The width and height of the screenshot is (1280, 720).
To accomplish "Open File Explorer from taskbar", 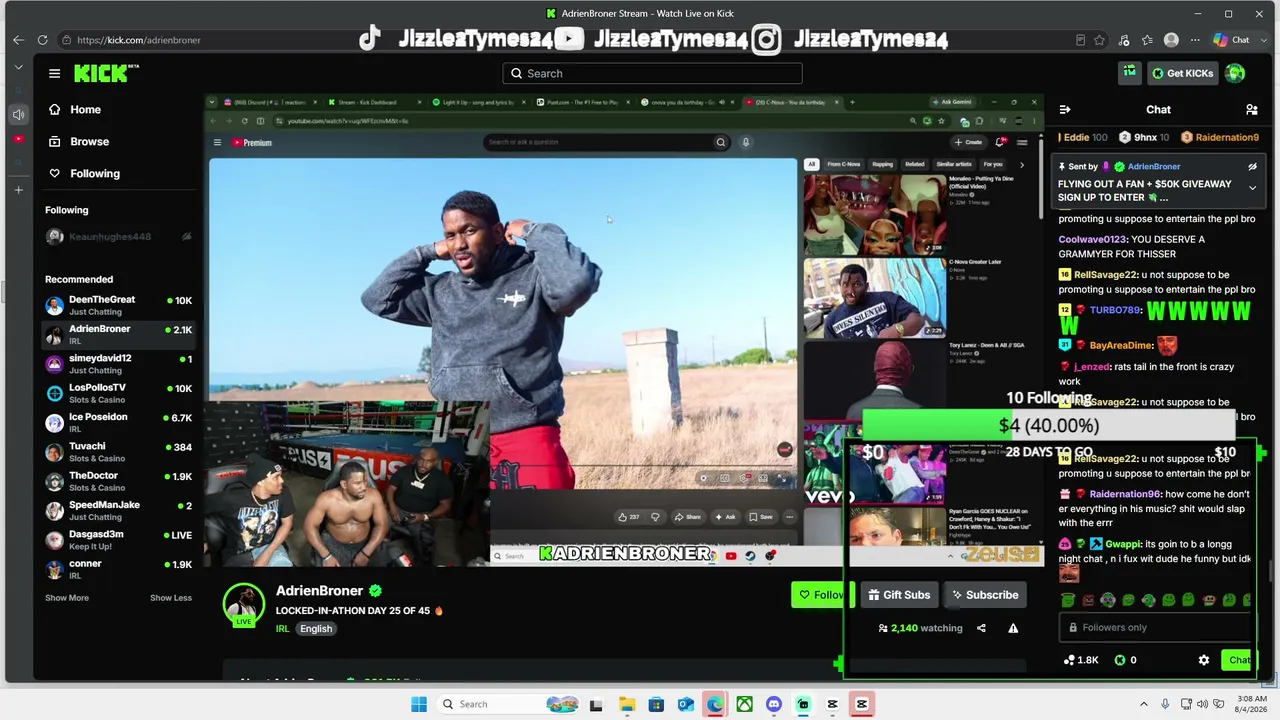I will [626, 704].
